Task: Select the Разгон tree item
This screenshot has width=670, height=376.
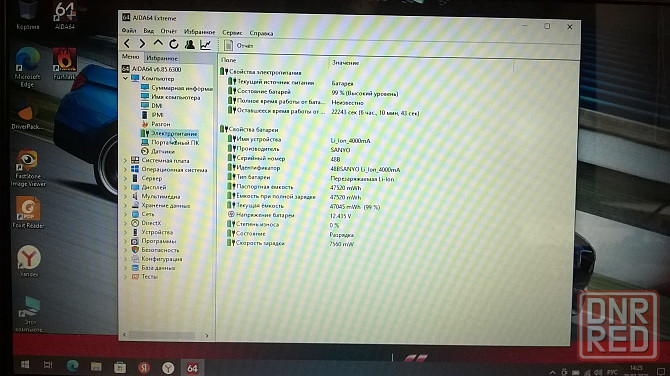Action: tap(156, 124)
